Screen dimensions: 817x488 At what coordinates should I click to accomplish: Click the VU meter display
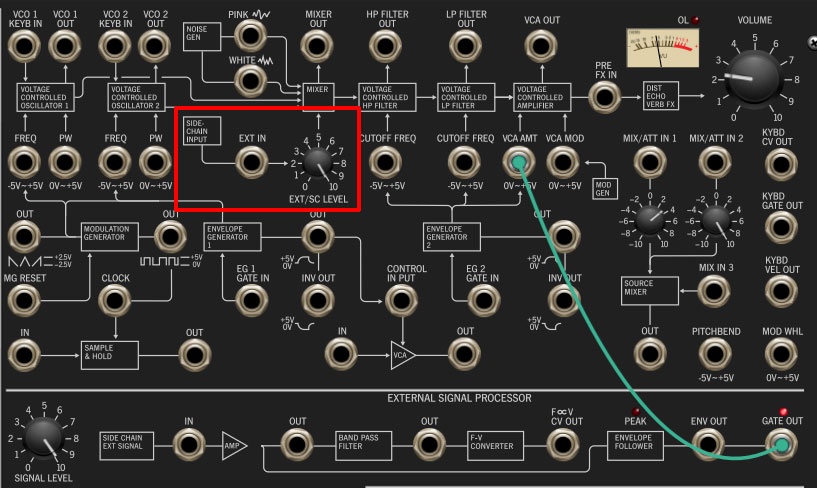[x=662, y=48]
